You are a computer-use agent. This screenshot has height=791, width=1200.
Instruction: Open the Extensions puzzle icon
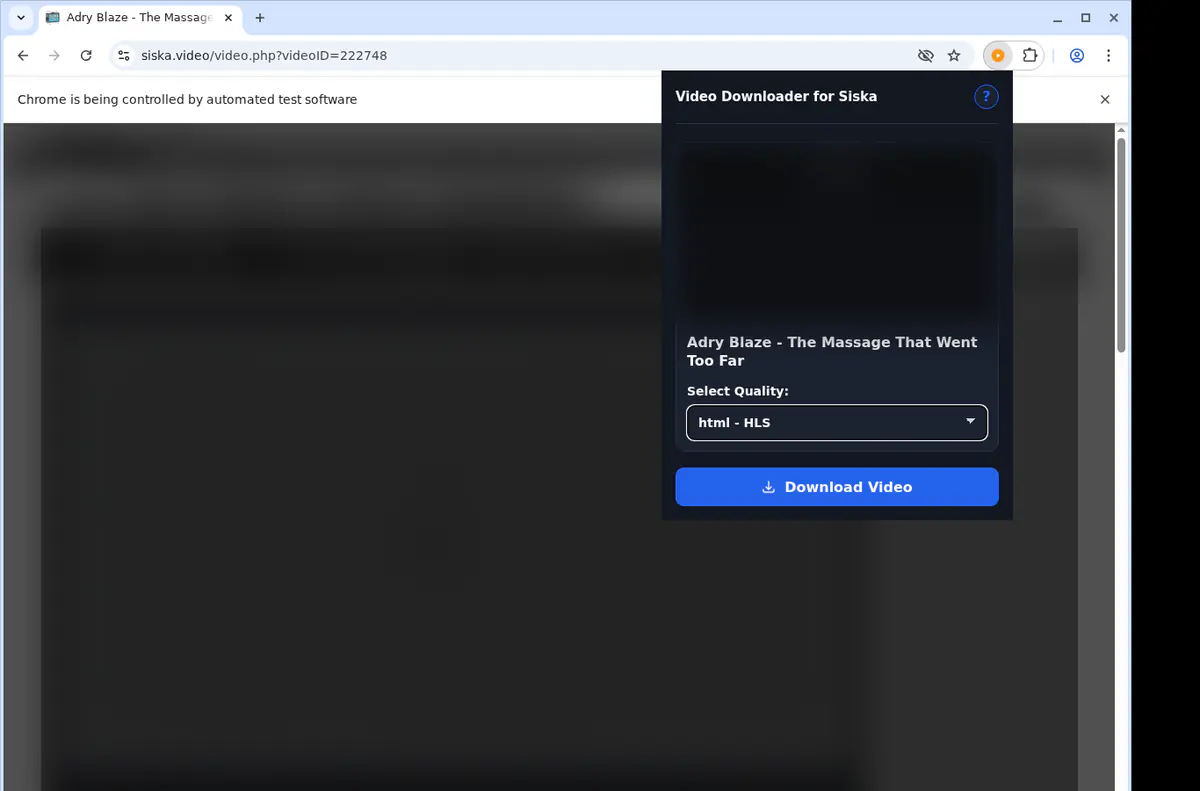click(1030, 56)
